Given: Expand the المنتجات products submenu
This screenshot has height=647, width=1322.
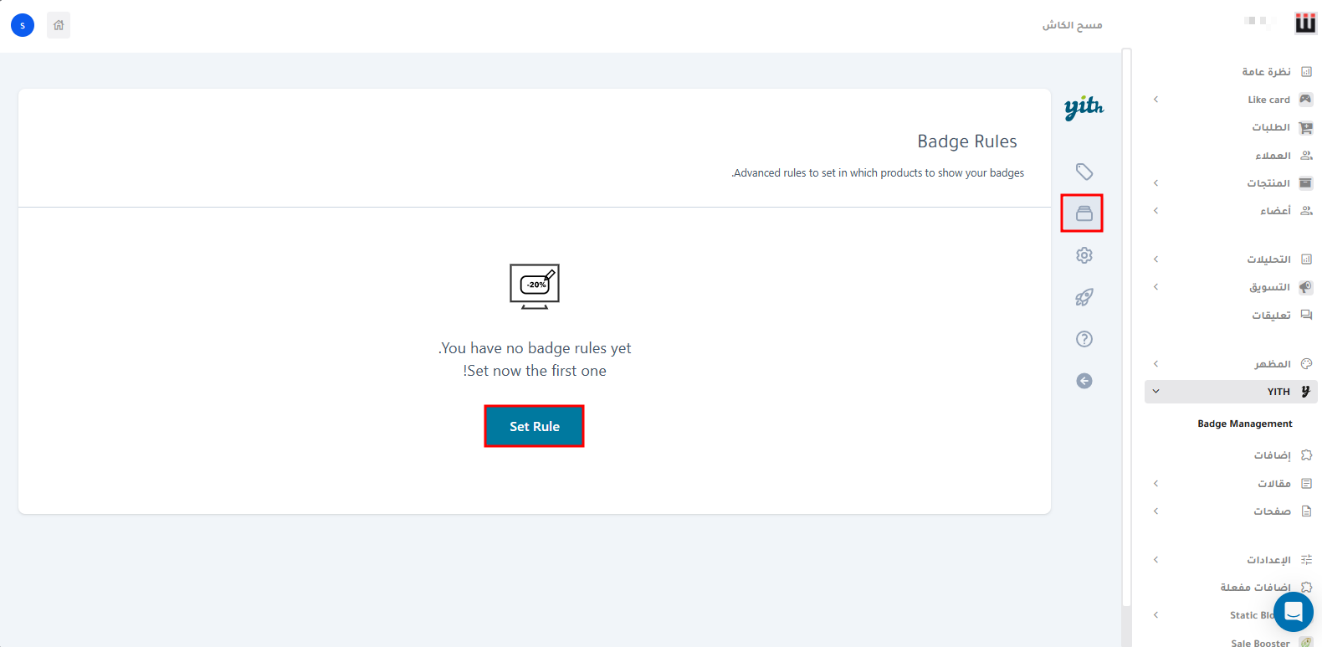Looking at the screenshot, I should (1268, 183).
